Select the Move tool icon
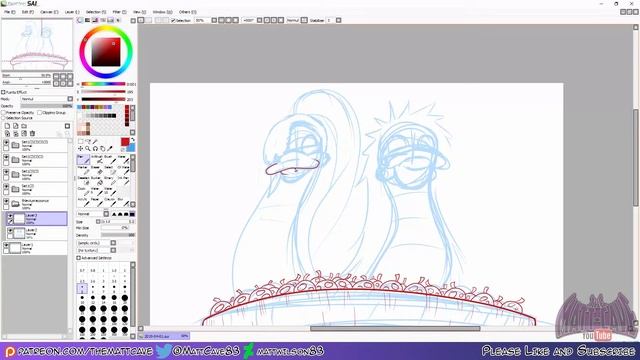This screenshot has width=640, height=360. click(80, 149)
